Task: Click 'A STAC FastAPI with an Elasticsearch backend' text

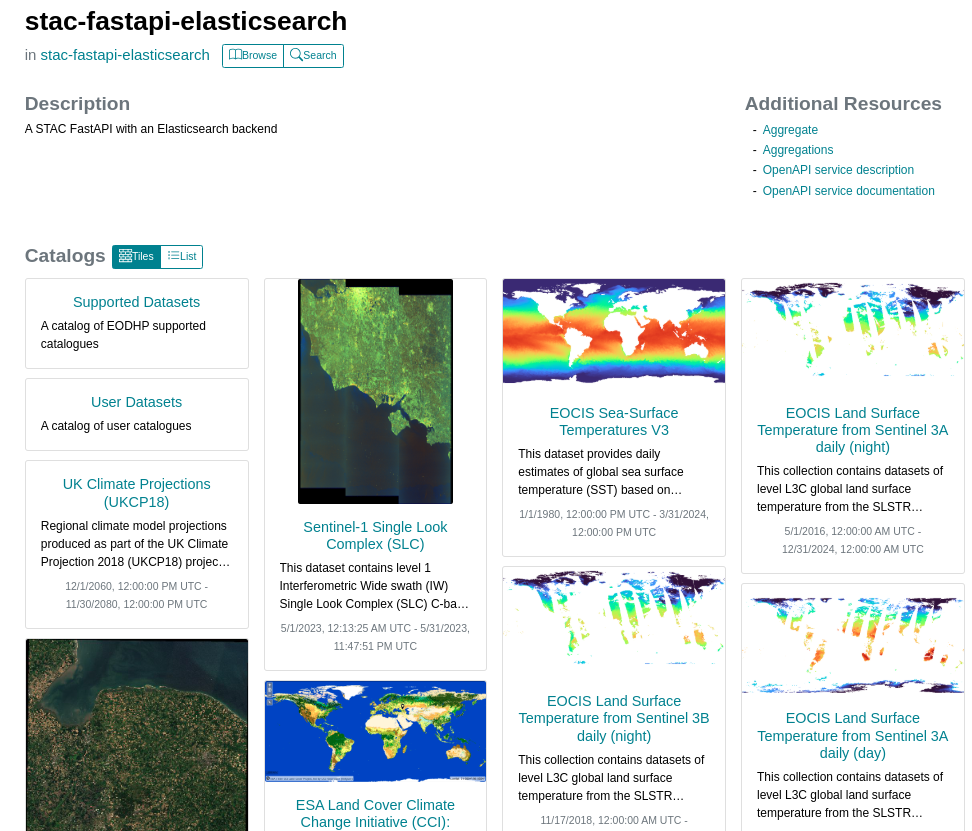Action: pos(151,129)
